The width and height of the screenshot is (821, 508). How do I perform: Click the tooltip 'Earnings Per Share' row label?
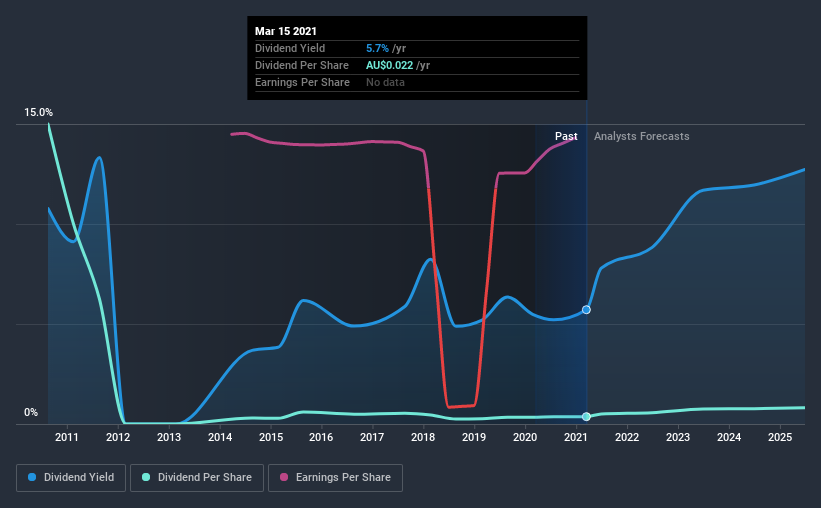click(x=302, y=82)
